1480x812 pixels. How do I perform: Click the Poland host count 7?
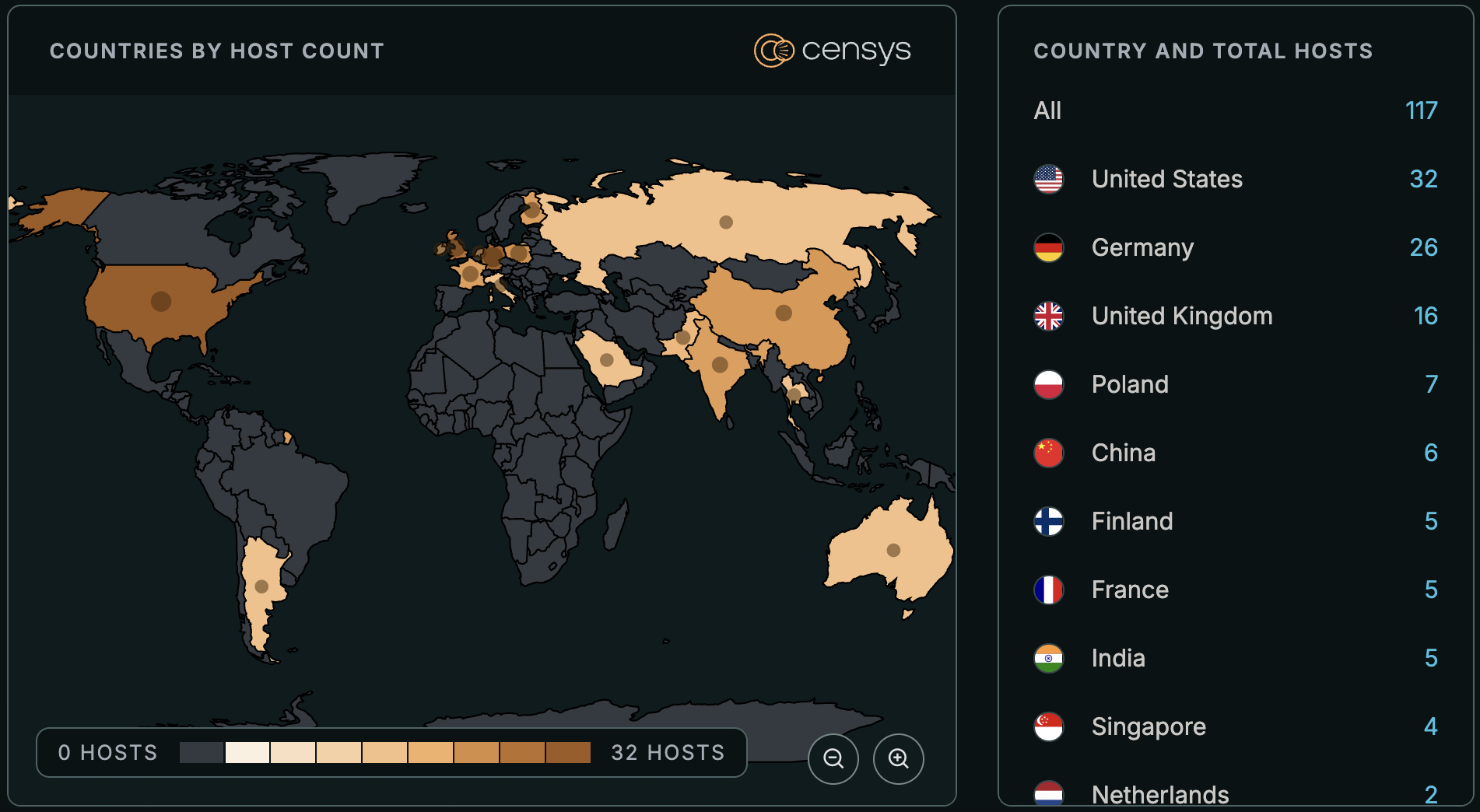[1432, 384]
